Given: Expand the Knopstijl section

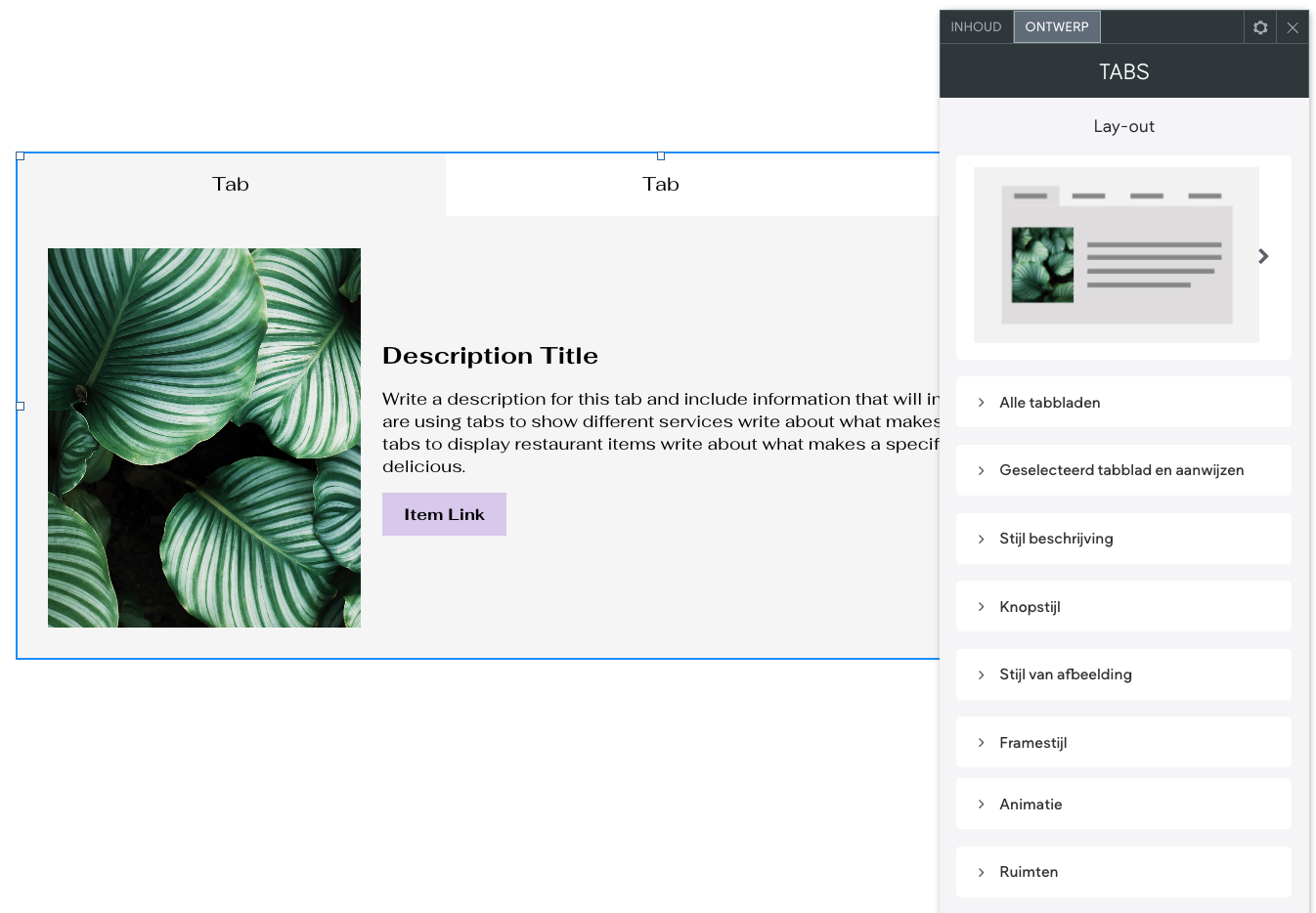Looking at the screenshot, I should click(x=1122, y=607).
